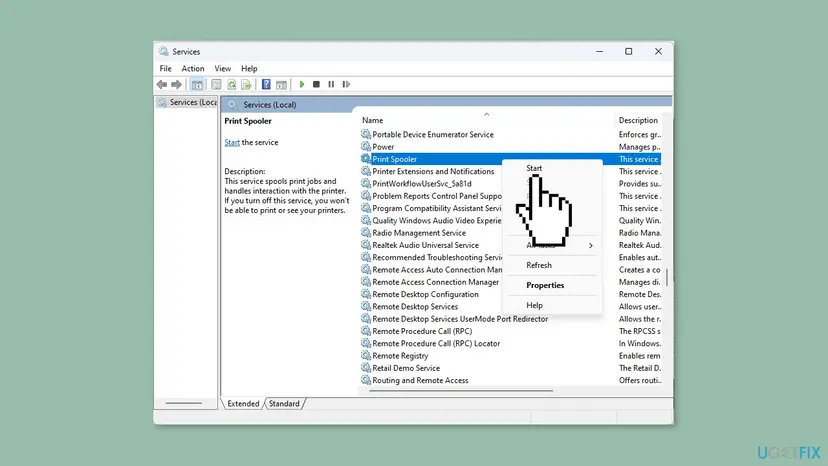Image resolution: width=828 pixels, height=466 pixels.
Task: Click the gear icon beside Remote Registry
Action: [365, 356]
